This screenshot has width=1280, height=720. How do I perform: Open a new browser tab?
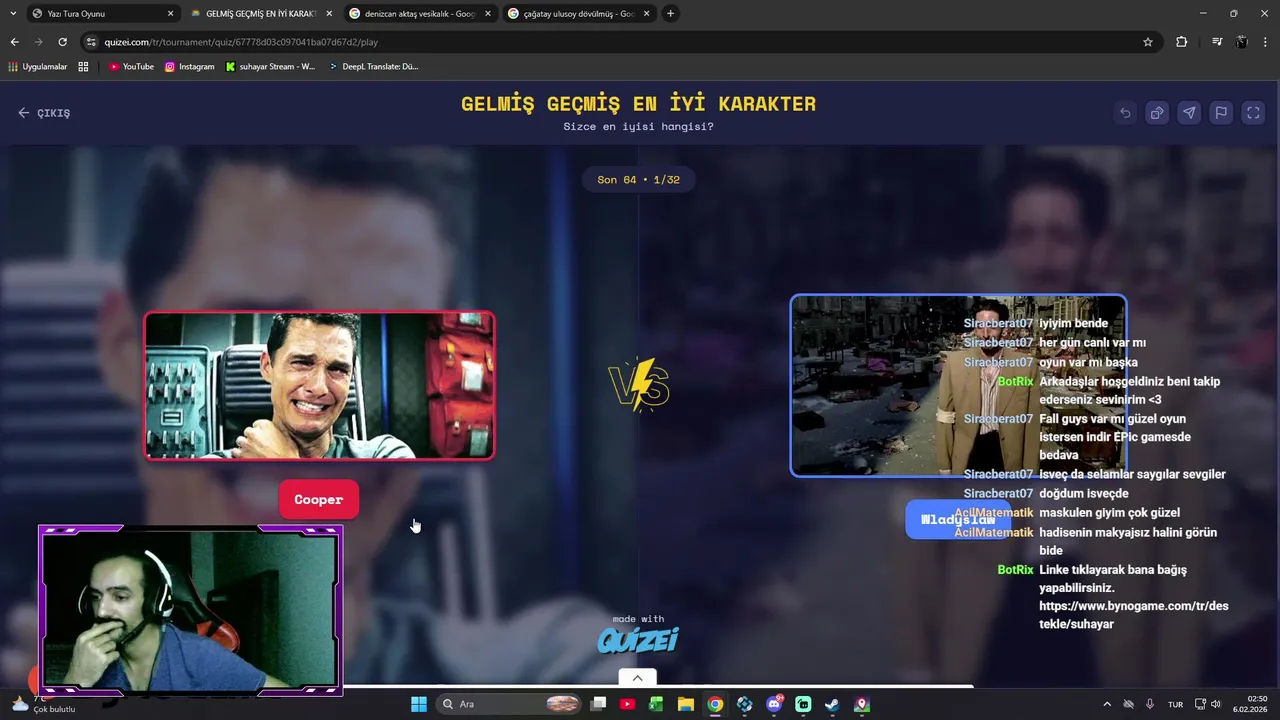tap(670, 14)
